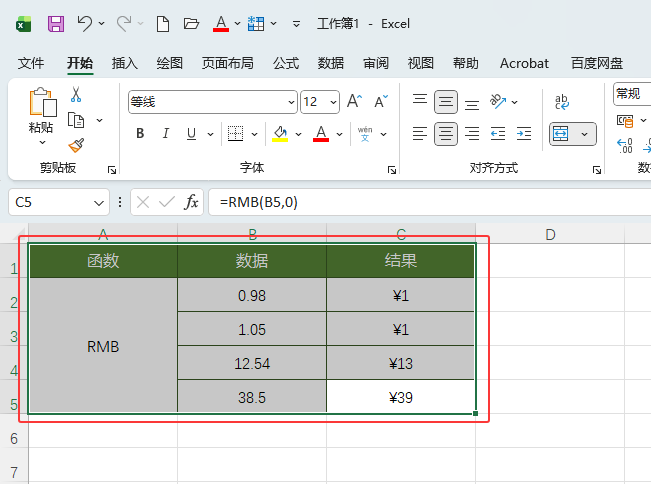Switch to the 百度网盘 ribbon tab

click(597, 63)
